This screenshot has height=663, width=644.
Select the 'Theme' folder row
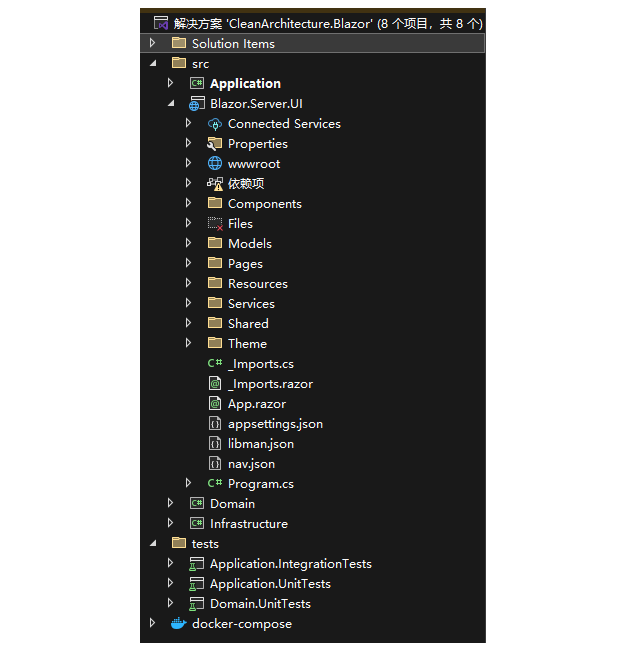click(x=313, y=343)
